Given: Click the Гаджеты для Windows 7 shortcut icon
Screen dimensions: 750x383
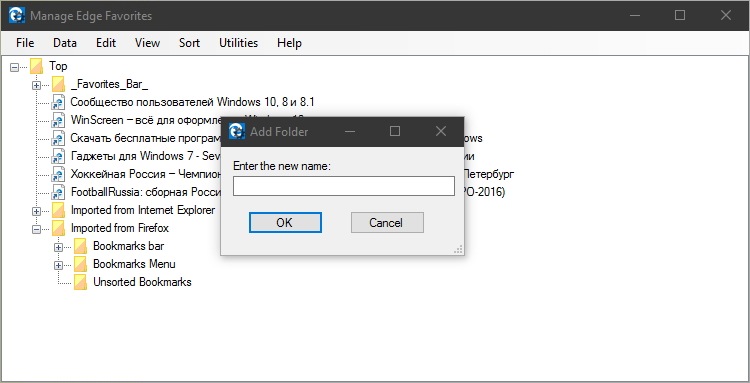Looking at the screenshot, I should coord(58,156).
